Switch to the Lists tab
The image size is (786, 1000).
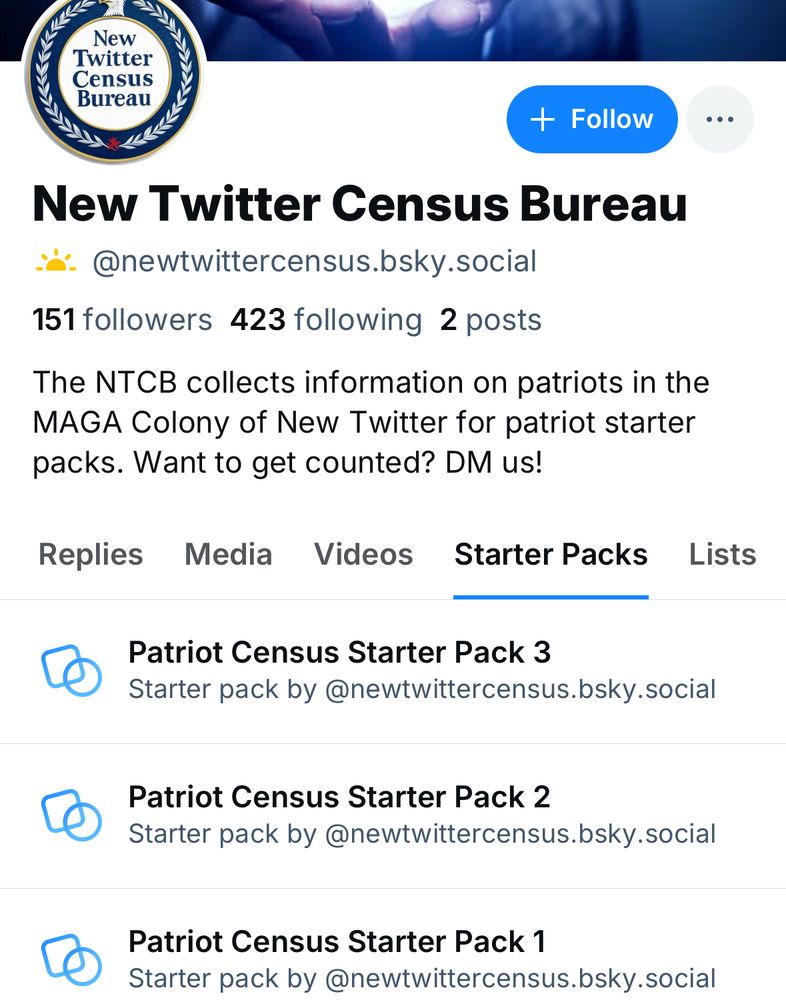coord(722,554)
